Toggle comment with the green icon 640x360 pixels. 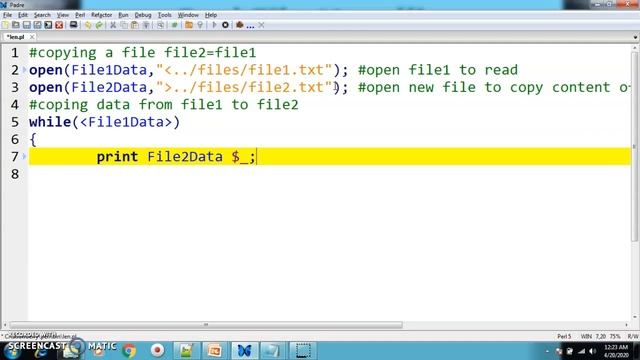175,25
